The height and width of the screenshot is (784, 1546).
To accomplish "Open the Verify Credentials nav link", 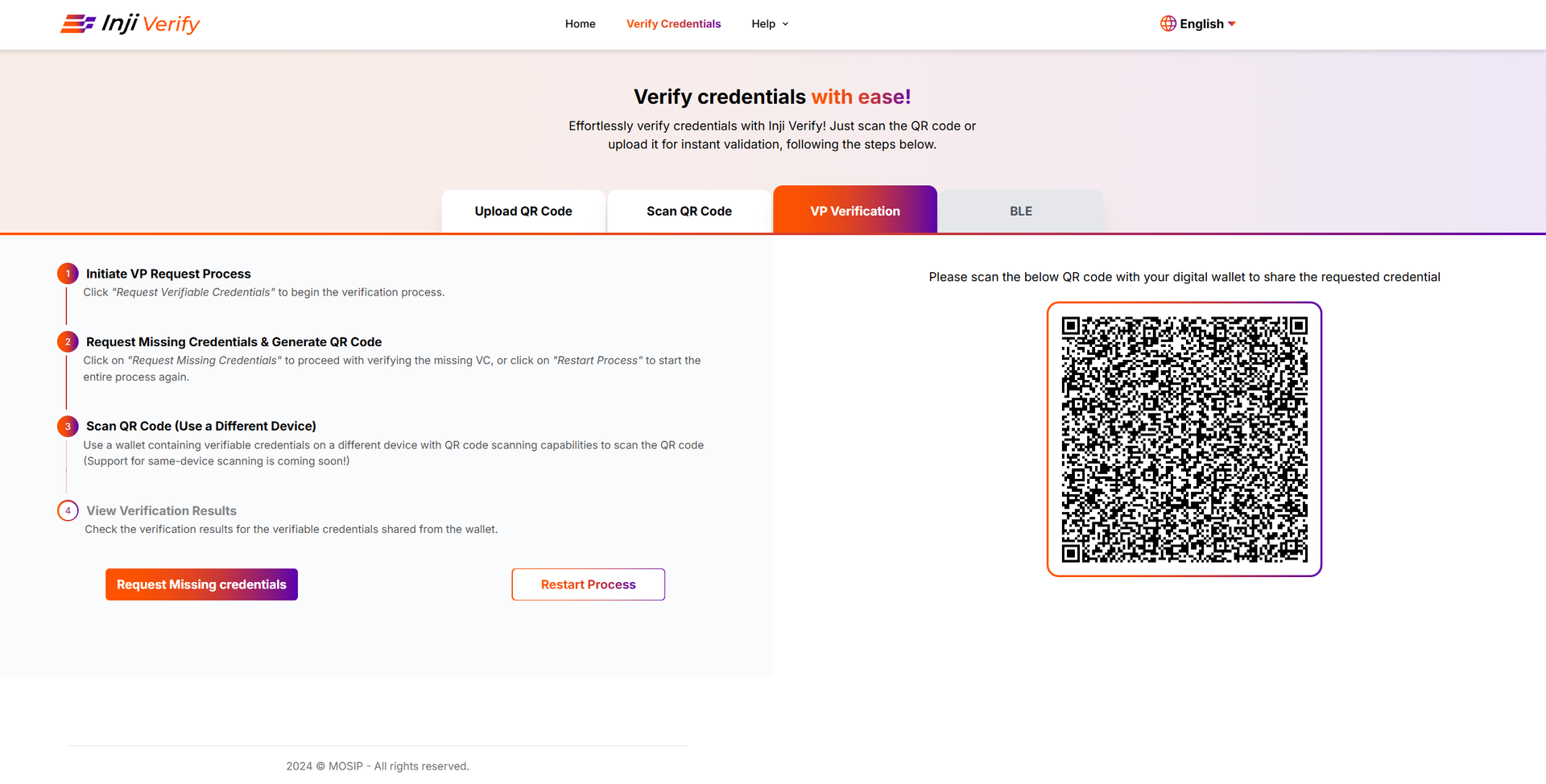I will click(673, 24).
